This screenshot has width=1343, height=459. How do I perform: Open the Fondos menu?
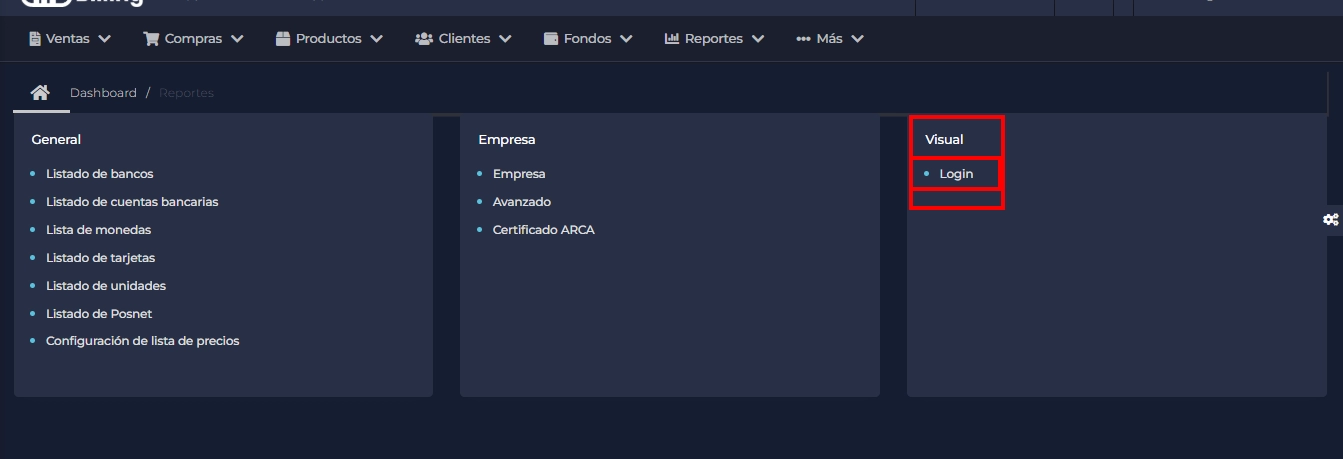coord(588,39)
